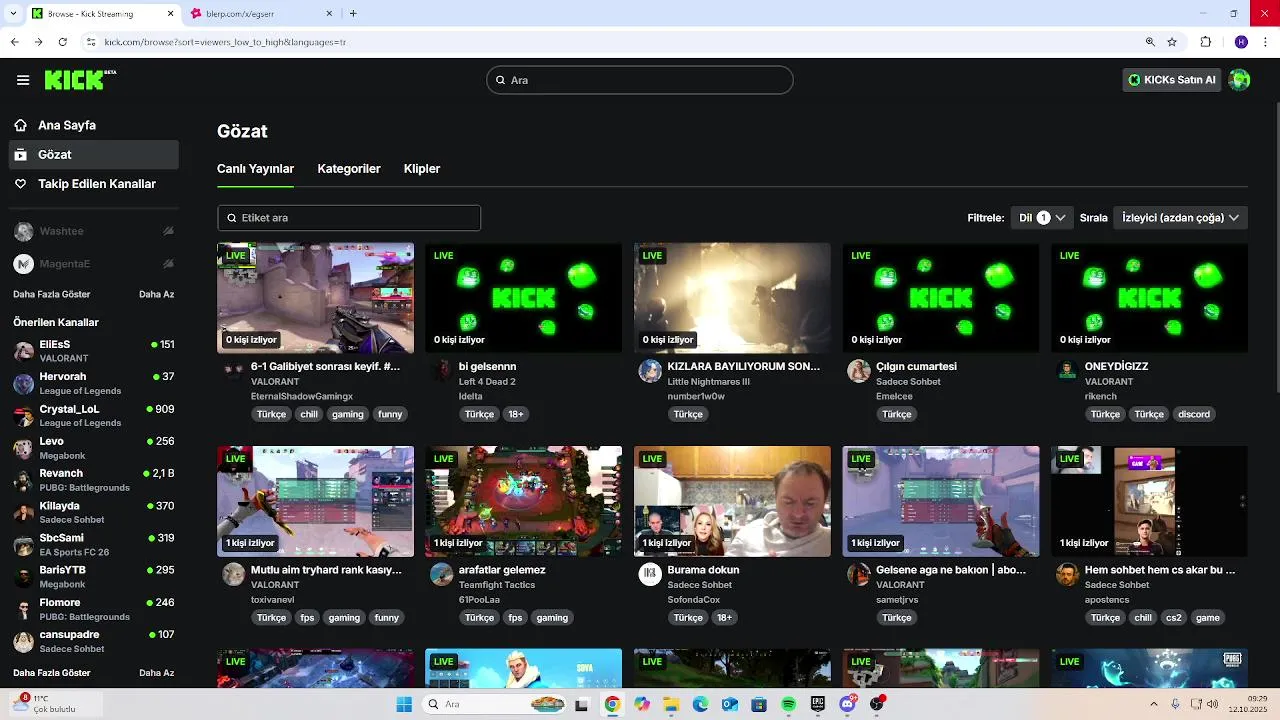Open arafatlar gelemez stream thumbnail
Screen dimensions: 1280x720
click(523, 501)
